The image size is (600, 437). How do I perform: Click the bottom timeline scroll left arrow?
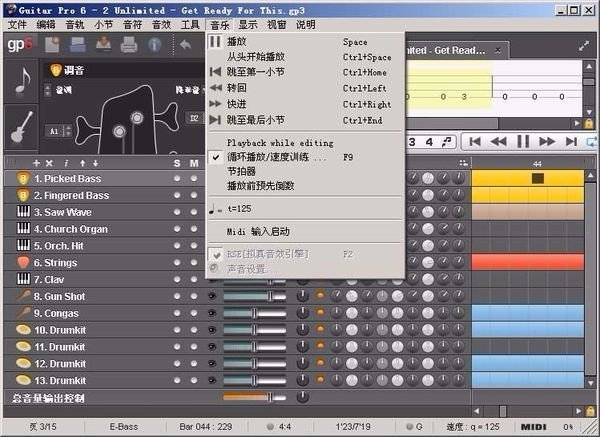pos(477,412)
